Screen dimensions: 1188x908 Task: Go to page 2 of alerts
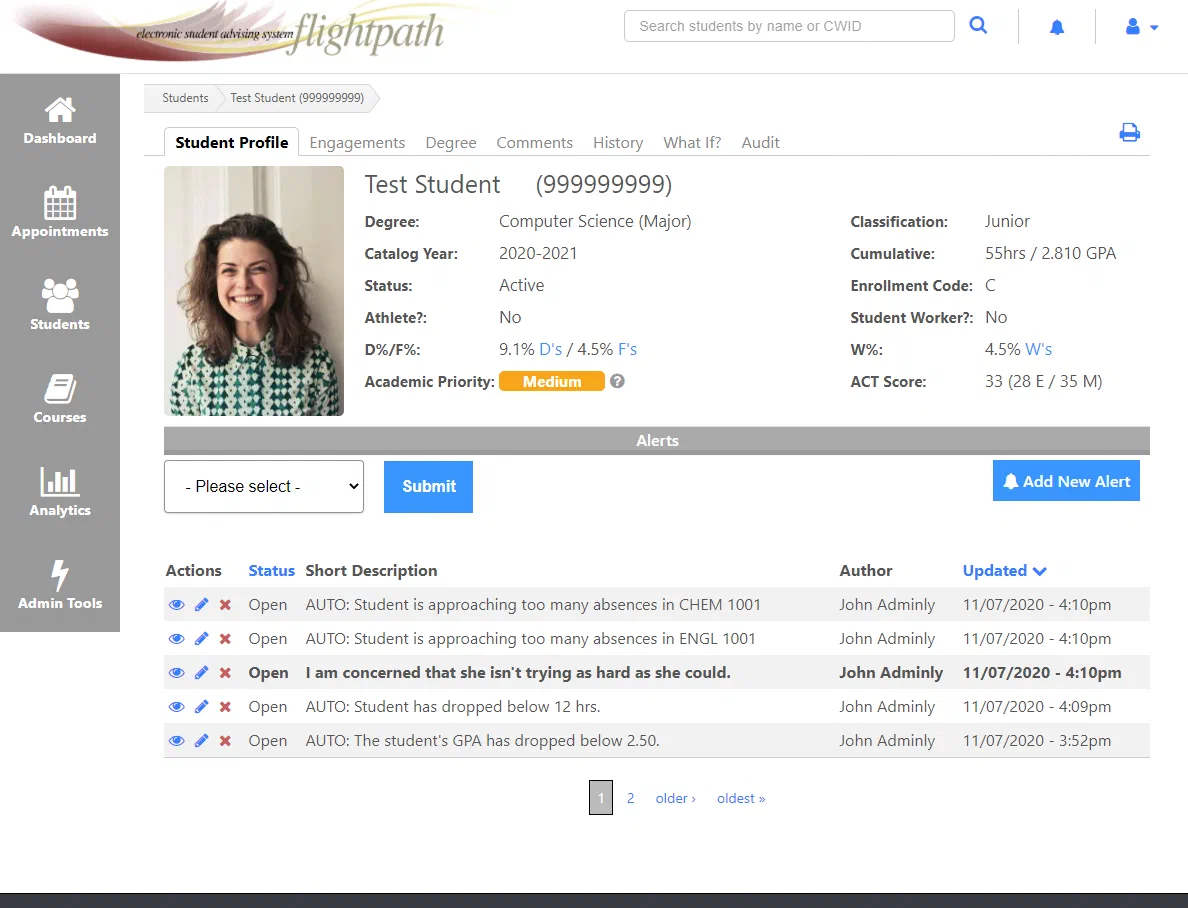630,798
